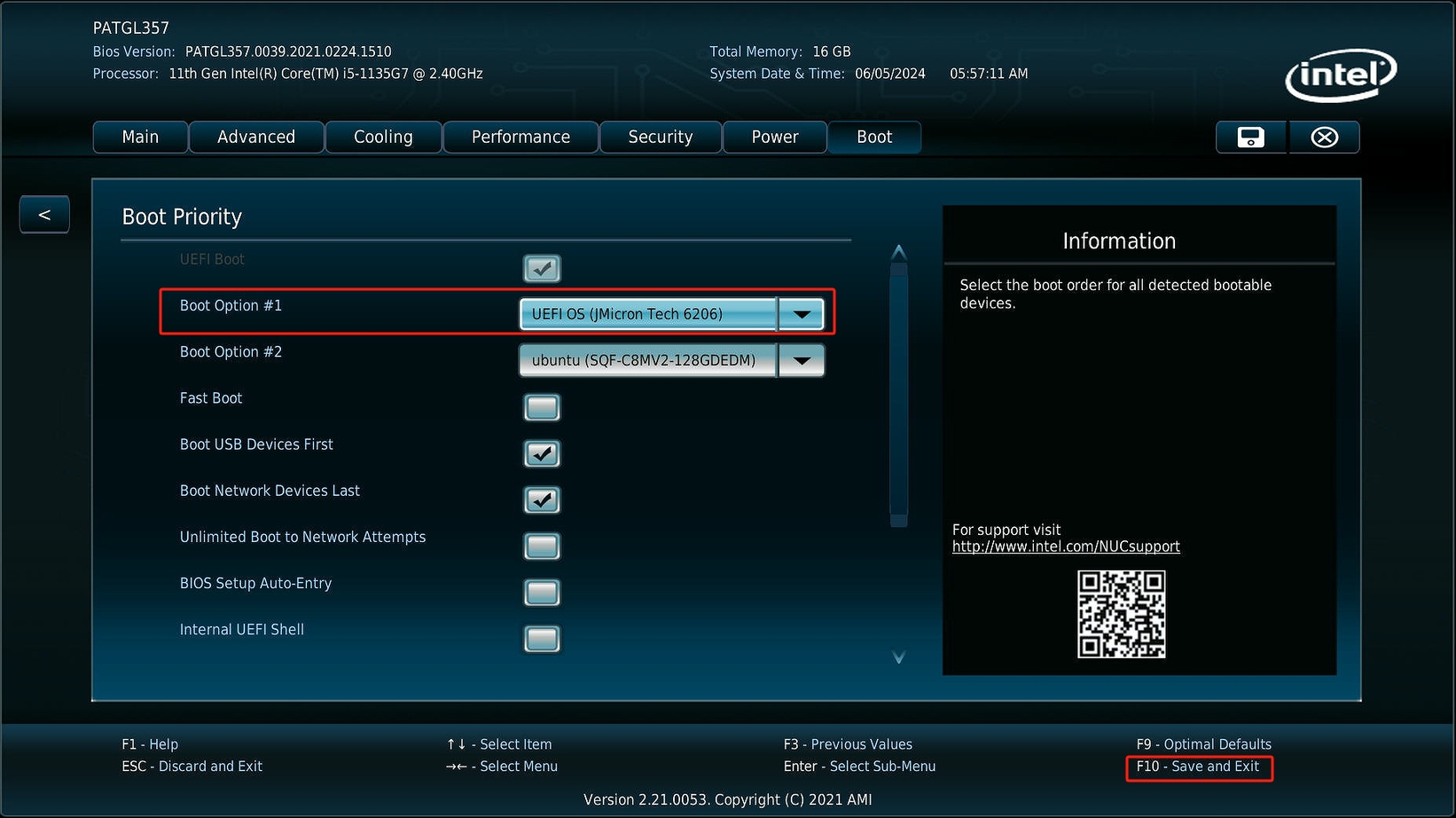
Task: Click the Information panel heading
Action: click(x=1119, y=241)
